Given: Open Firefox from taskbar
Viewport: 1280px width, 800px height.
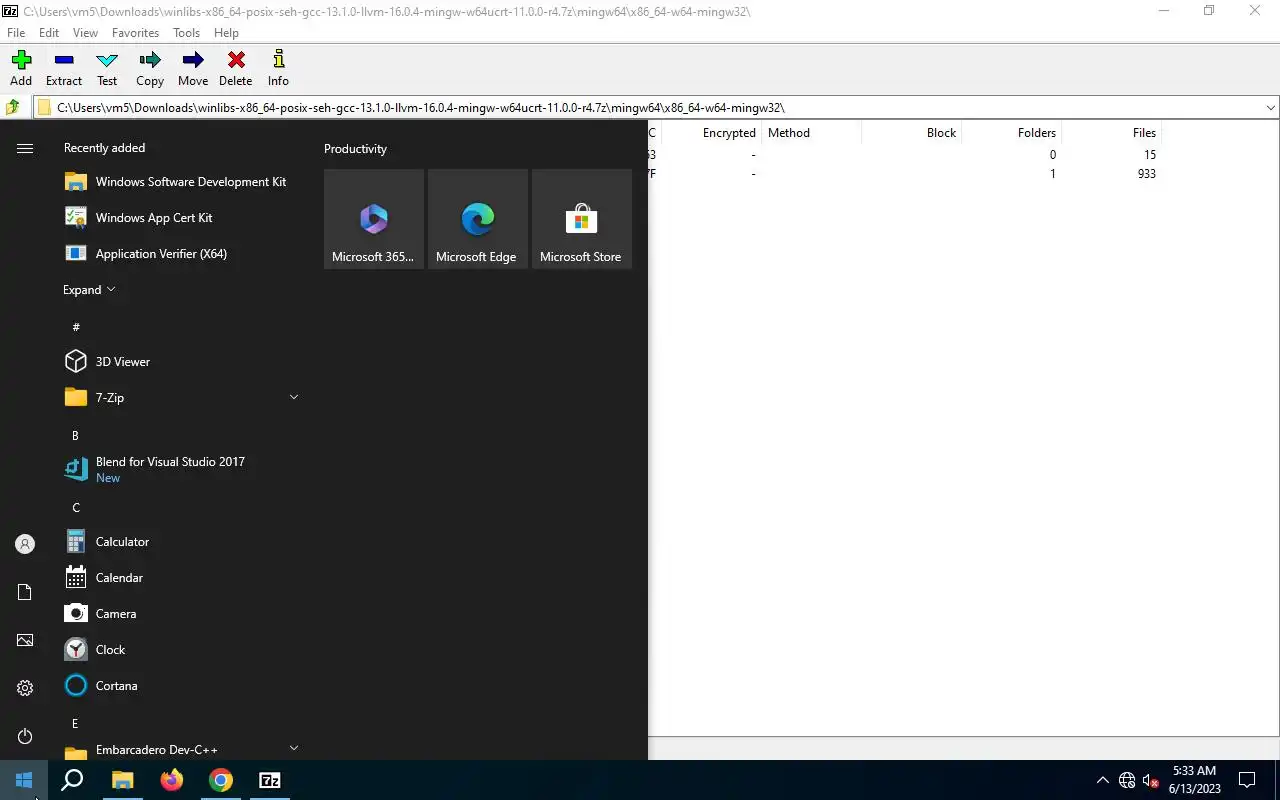Looking at the screenshot, I should pyautogui.click(x=171, y=780).
